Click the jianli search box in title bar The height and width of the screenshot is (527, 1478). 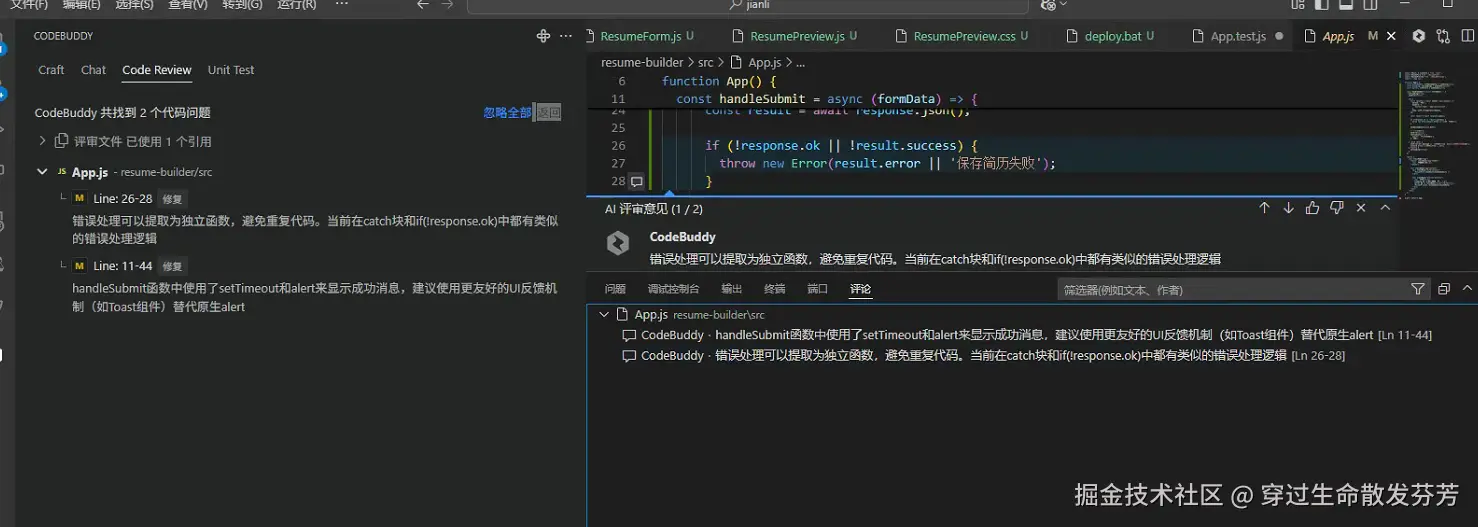pos(749,5)
